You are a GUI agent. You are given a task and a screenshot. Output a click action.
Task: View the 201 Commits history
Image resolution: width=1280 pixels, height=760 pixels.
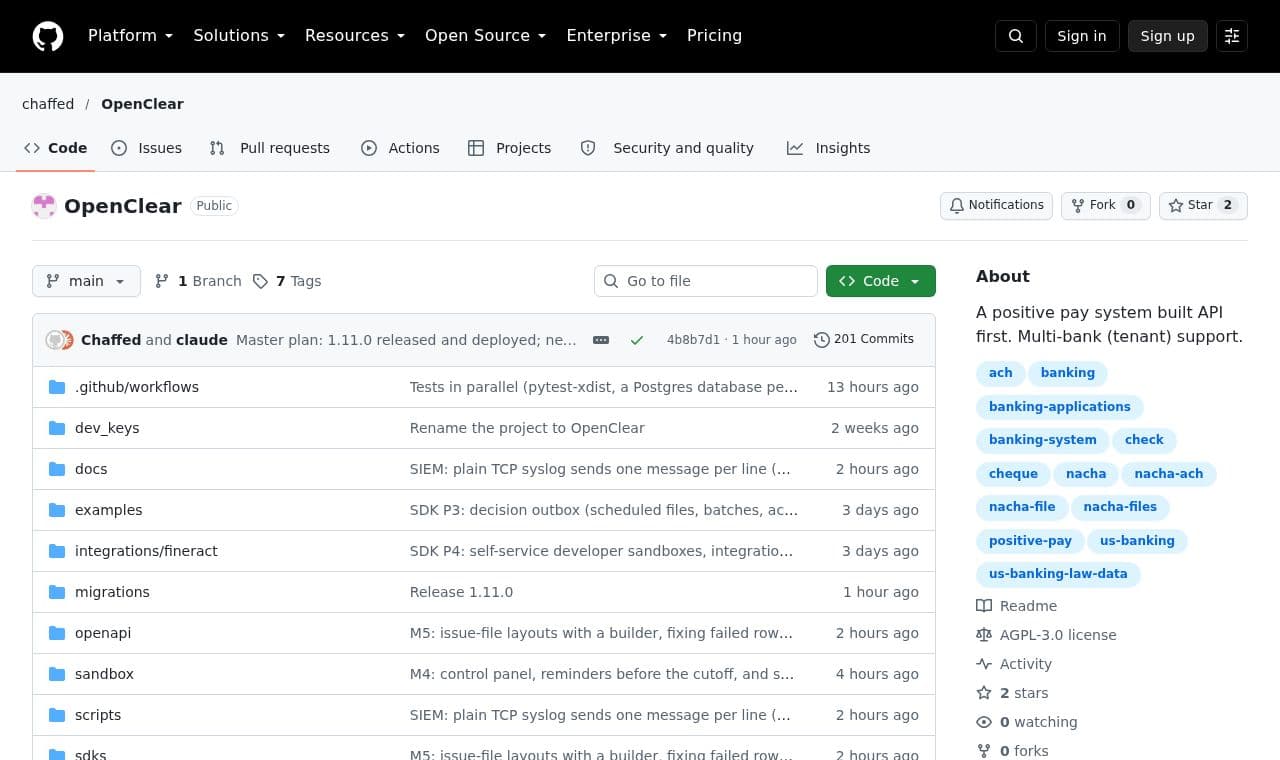click(864, 340)
